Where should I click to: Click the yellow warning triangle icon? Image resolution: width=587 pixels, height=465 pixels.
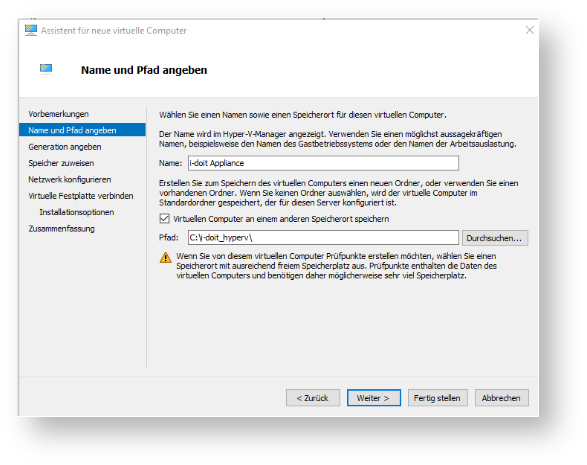coord(165,258)
